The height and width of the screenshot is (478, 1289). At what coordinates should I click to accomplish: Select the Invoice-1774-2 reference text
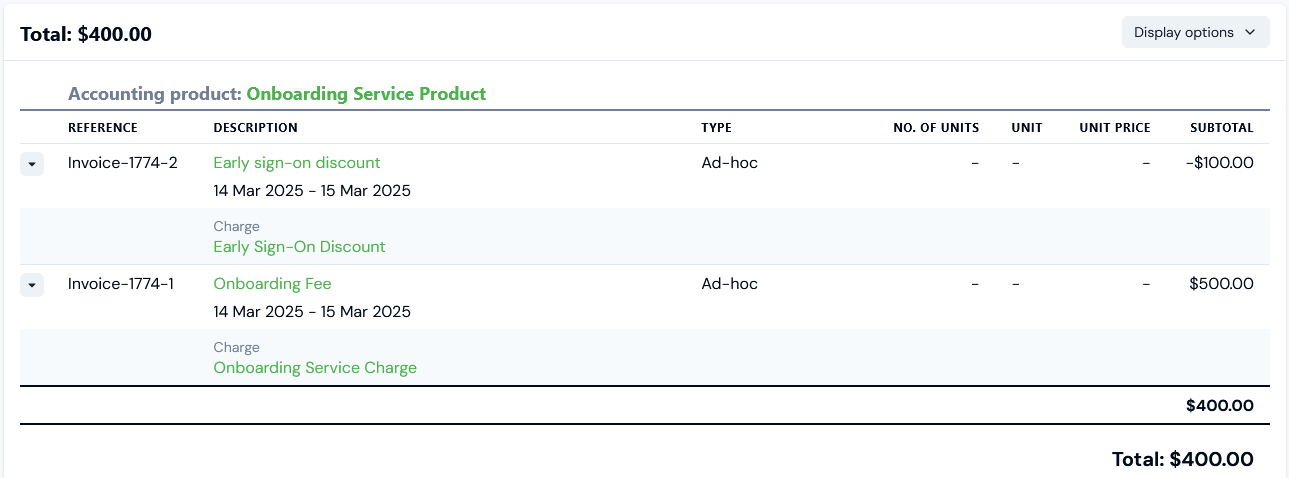click(x=123, y=163)
